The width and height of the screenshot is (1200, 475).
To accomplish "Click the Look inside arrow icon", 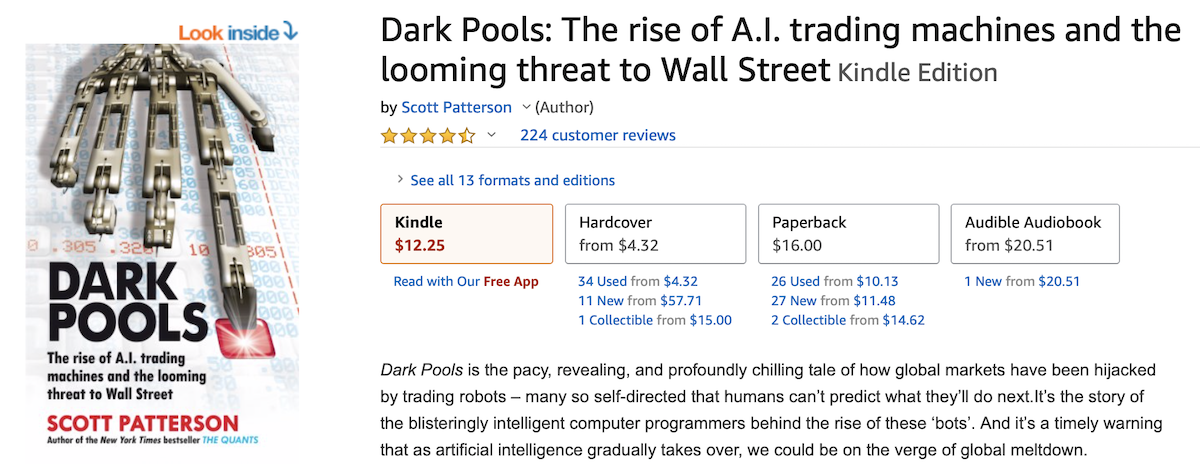I will click(x=291, y=30).
